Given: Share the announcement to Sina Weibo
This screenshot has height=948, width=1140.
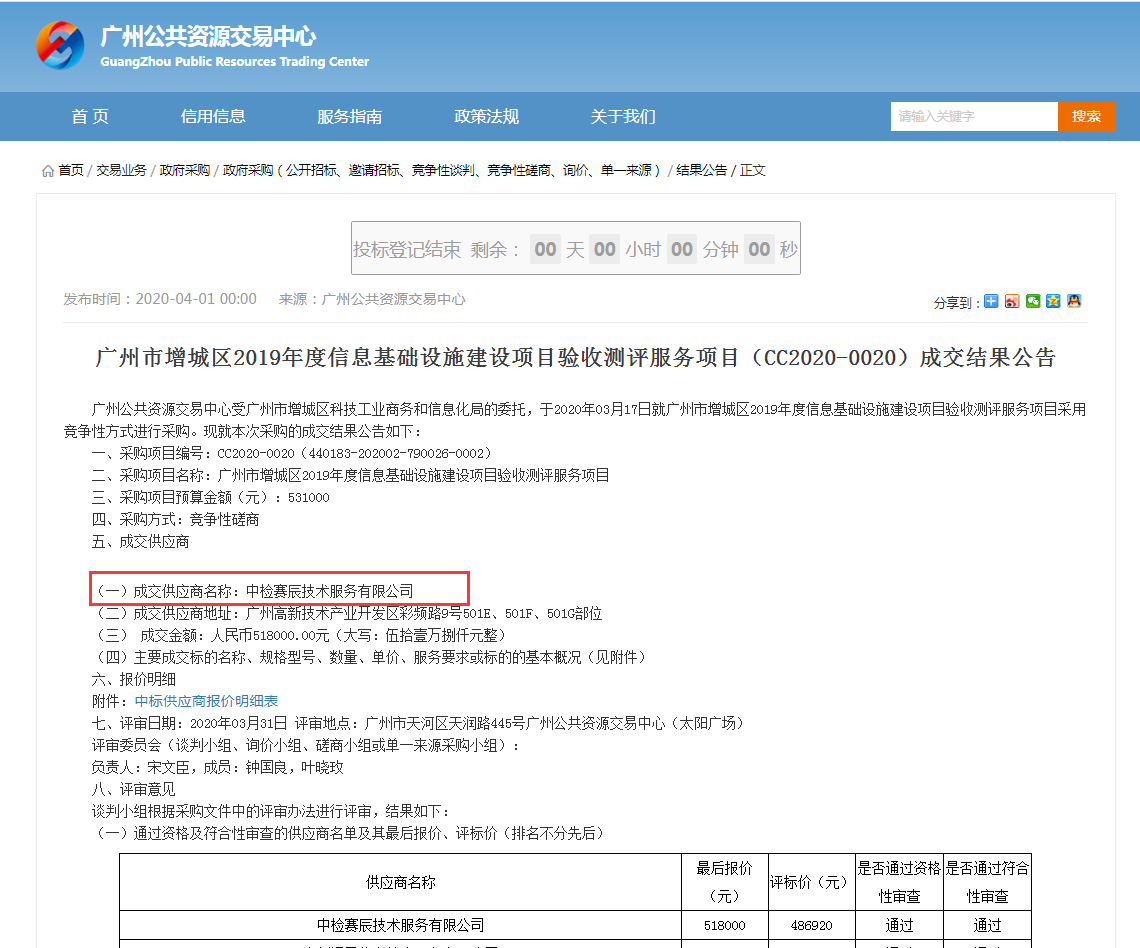Looking at the screenshot, I should (1012, 301).
